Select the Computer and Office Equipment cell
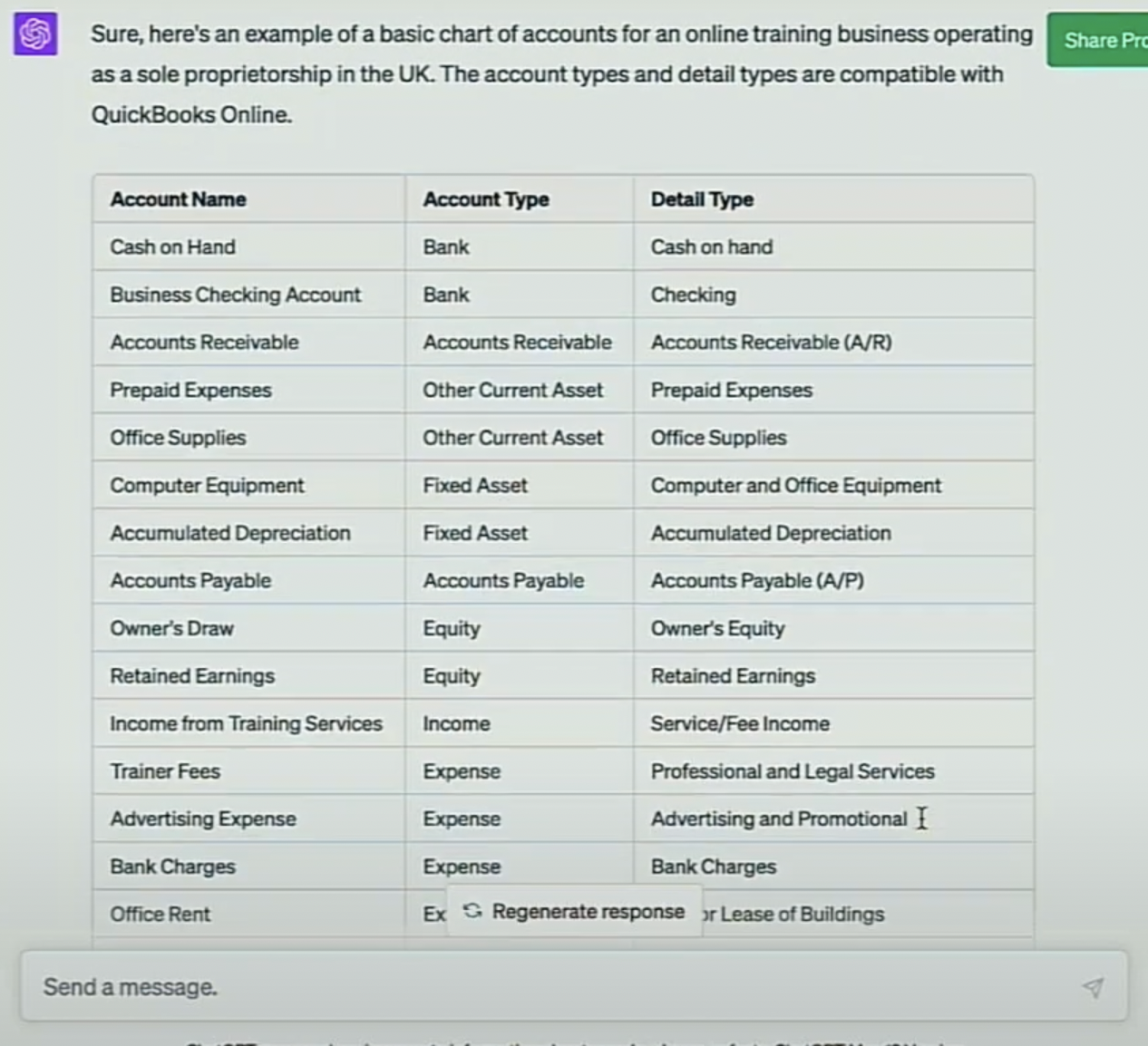Viewport: 1148px width, 1046px height. (795, 486)
